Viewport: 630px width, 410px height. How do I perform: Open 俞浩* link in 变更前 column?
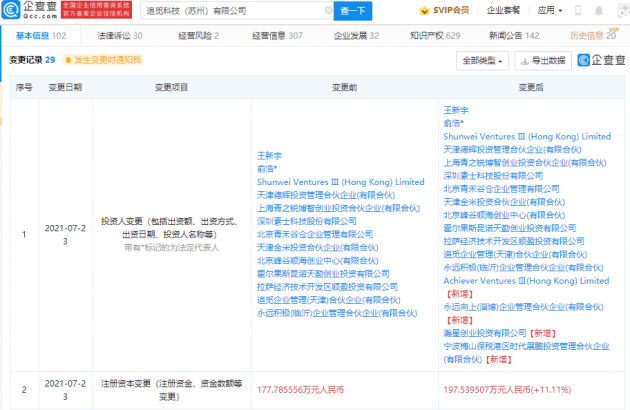[267, 169]
